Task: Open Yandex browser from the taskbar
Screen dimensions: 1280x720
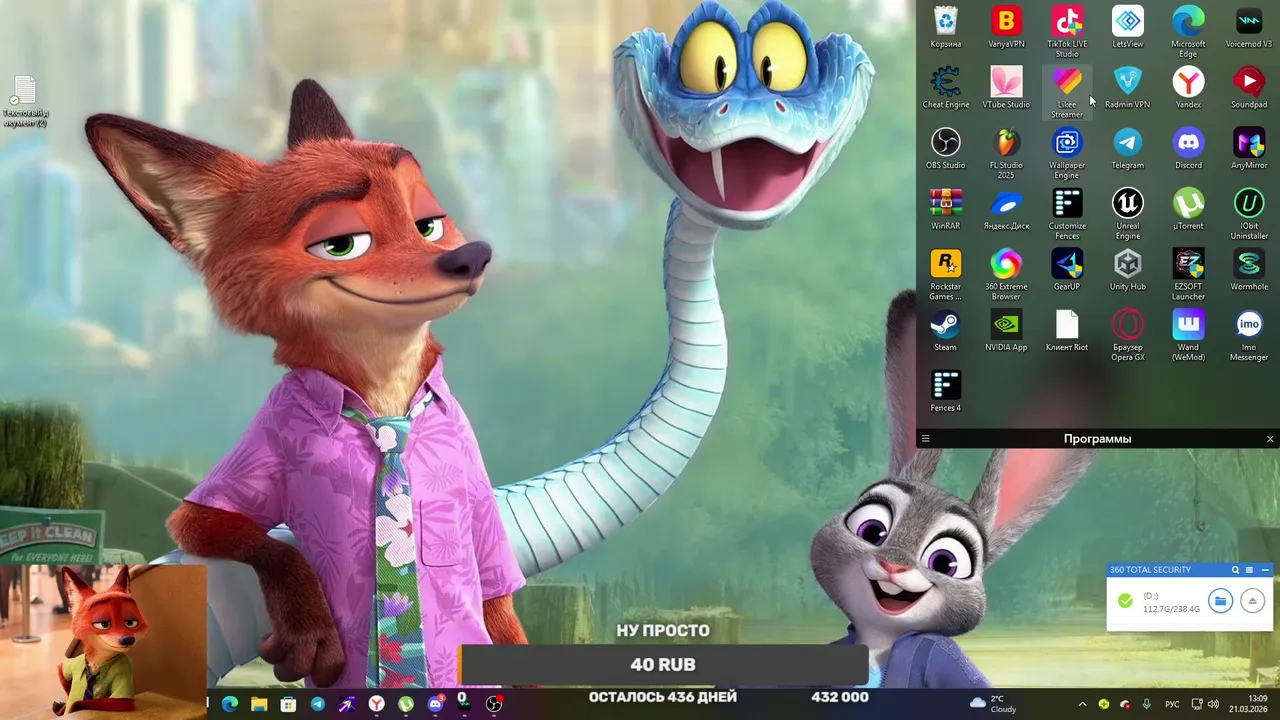Action: [x=377, y=704]
